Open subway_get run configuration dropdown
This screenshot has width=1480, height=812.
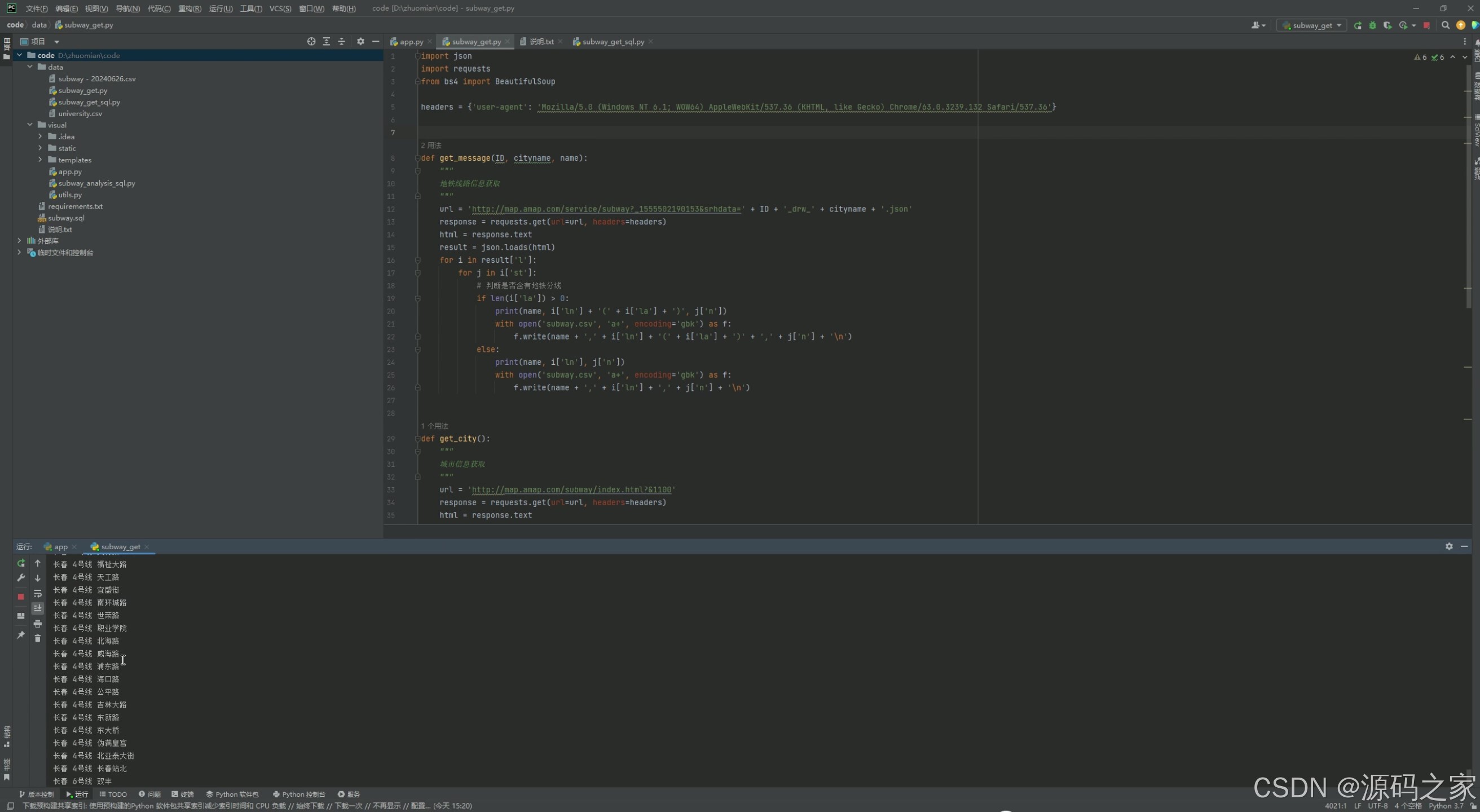[x=1312, y=25]
